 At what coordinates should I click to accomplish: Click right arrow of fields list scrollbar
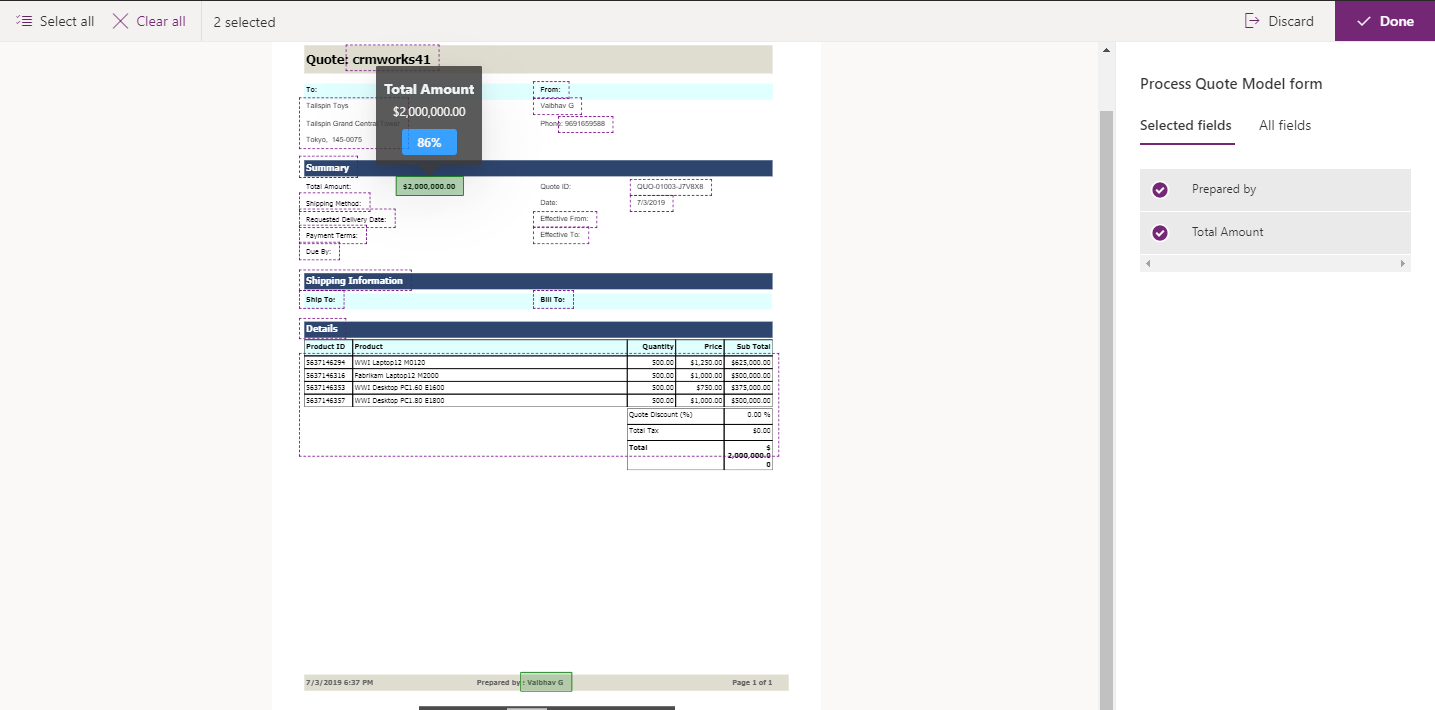[x=1403, y=264]
